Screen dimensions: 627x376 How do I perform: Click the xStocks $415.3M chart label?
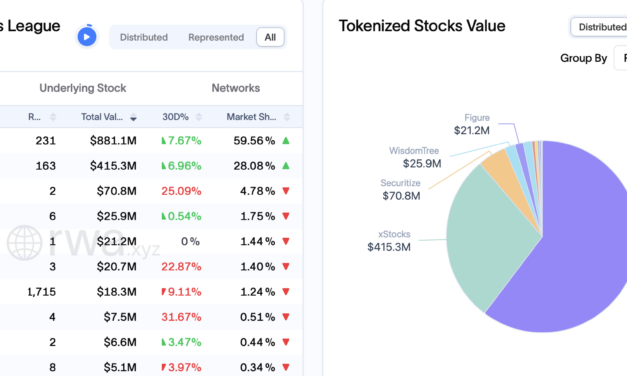tap(389, 241)
